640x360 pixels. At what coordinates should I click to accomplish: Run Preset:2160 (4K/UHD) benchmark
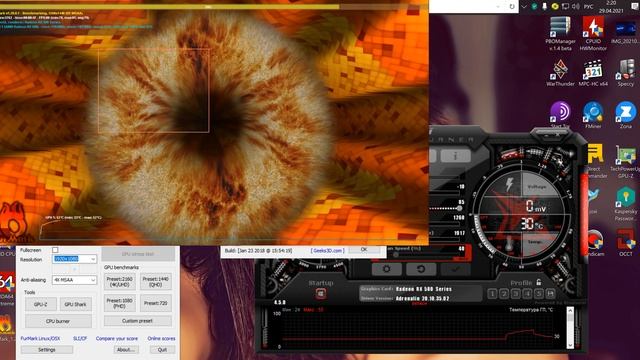(x=120, y=282)
